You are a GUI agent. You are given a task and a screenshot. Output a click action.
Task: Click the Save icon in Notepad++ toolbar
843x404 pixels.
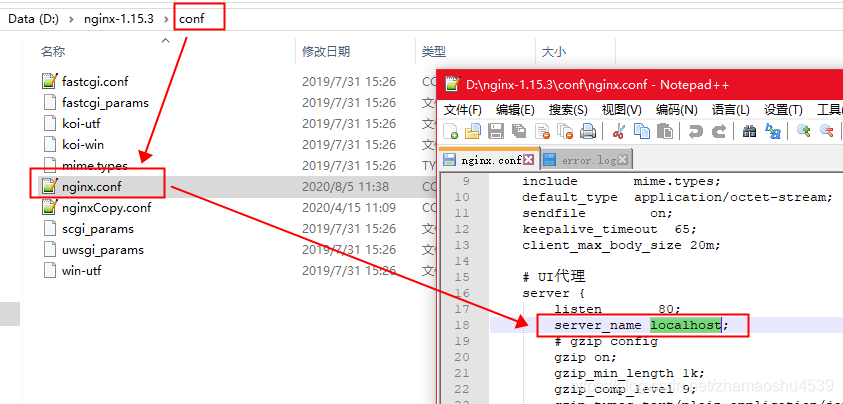point(495,131)
